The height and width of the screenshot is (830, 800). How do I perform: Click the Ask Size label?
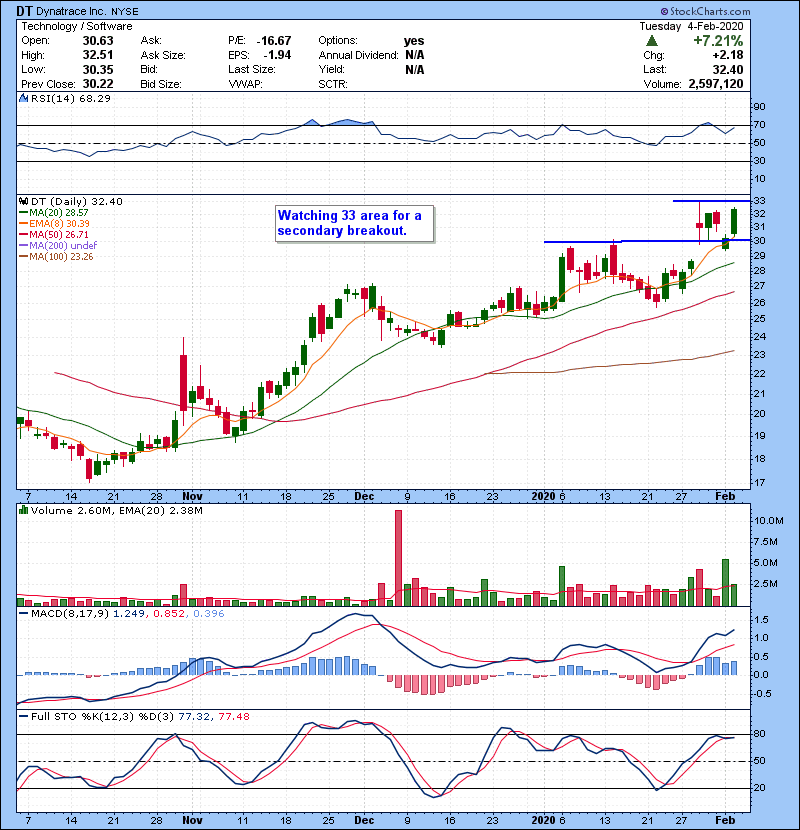click(x=163, y=55)
